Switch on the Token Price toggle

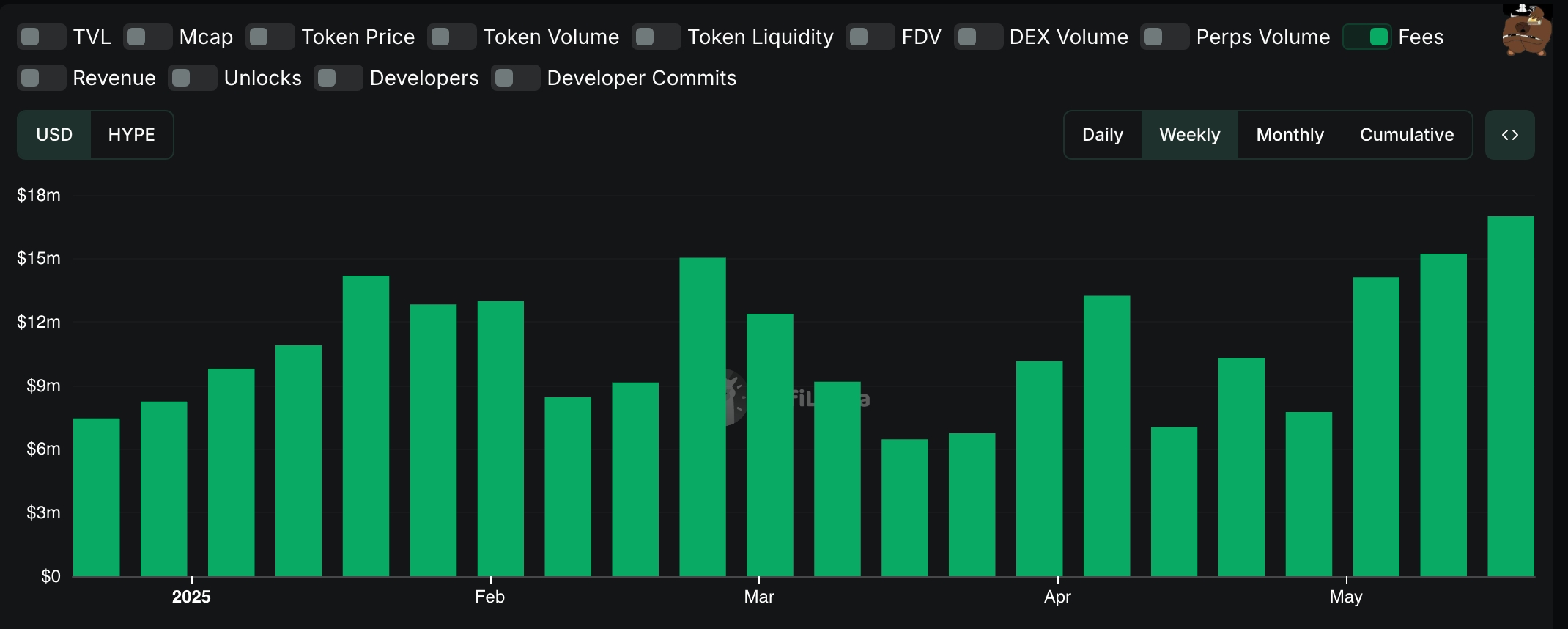click(x=270, y=37)
